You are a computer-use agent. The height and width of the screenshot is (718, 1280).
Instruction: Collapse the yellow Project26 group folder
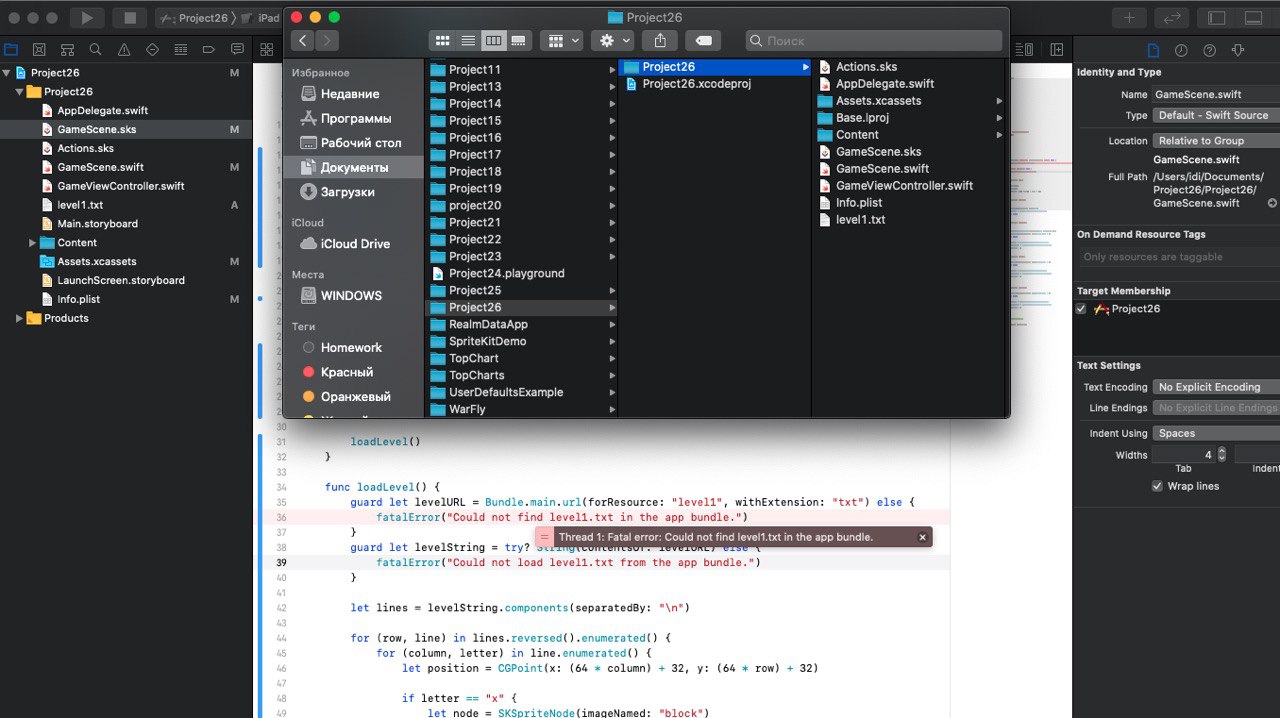19,92
